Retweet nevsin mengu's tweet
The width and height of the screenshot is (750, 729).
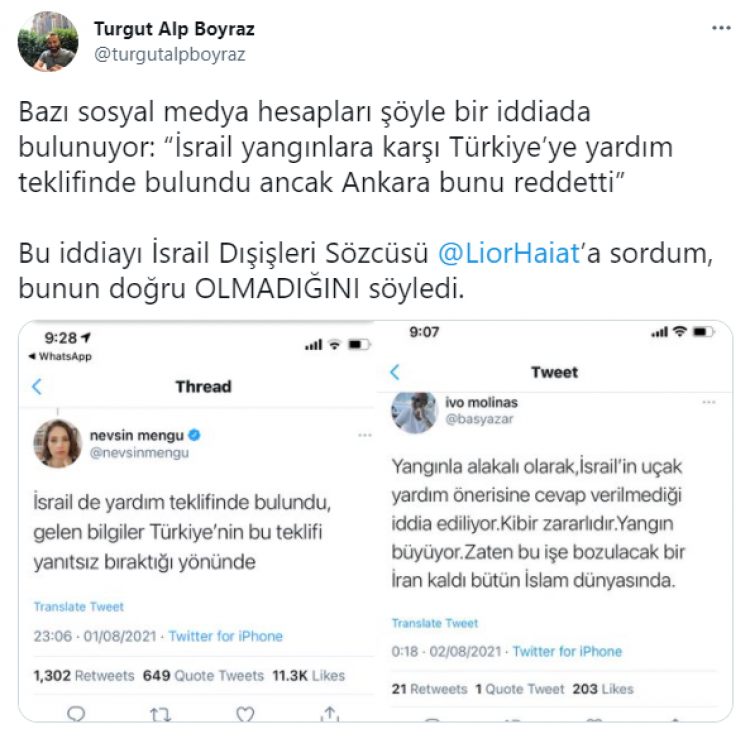(x=160, y=714)
